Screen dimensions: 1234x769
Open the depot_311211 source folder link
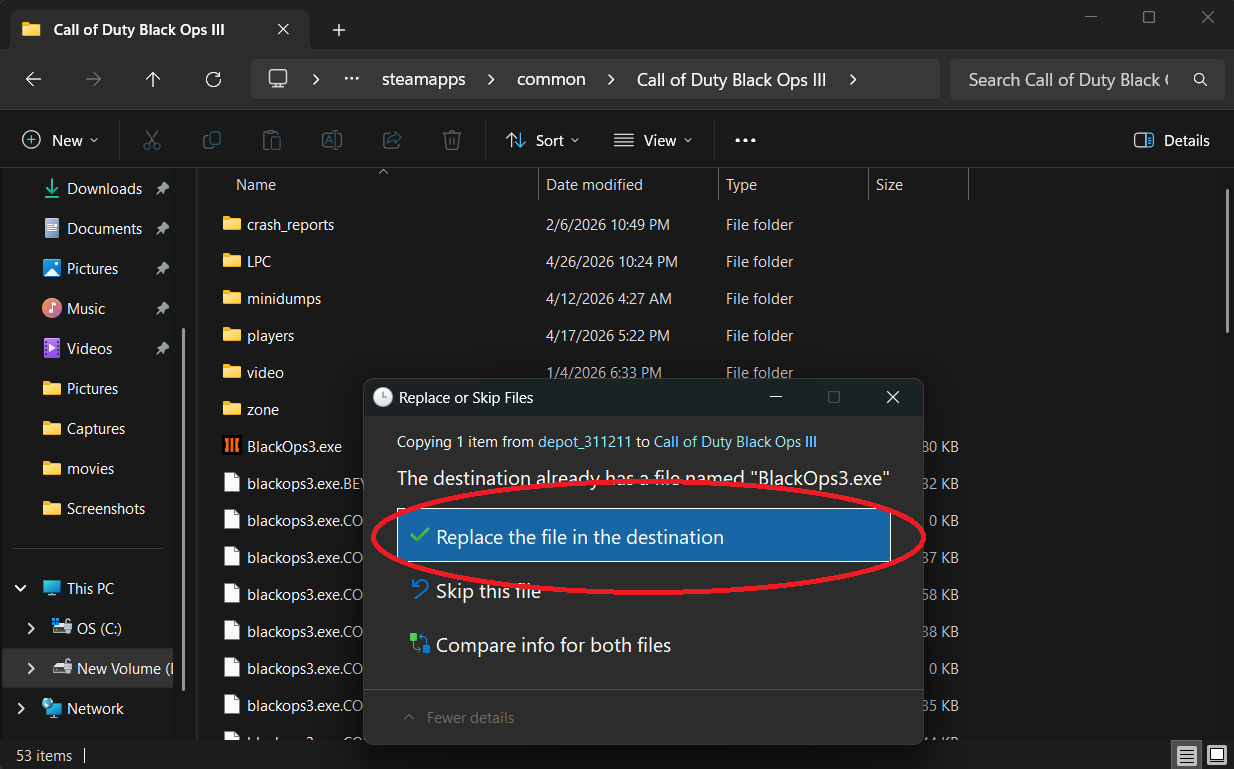(x=585, y=442)
